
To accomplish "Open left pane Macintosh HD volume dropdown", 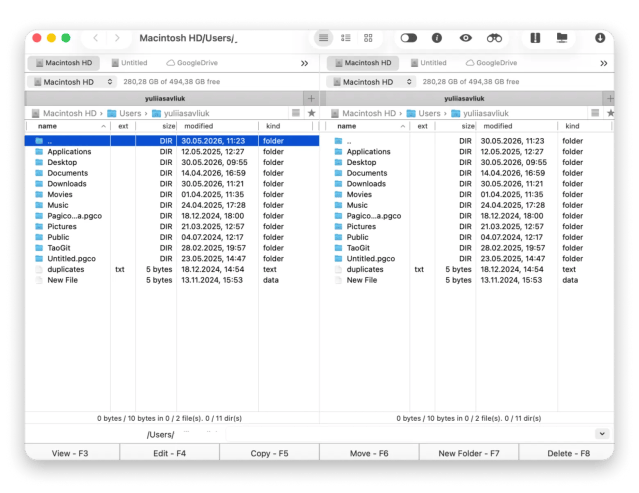I will (x=72, y=82).
